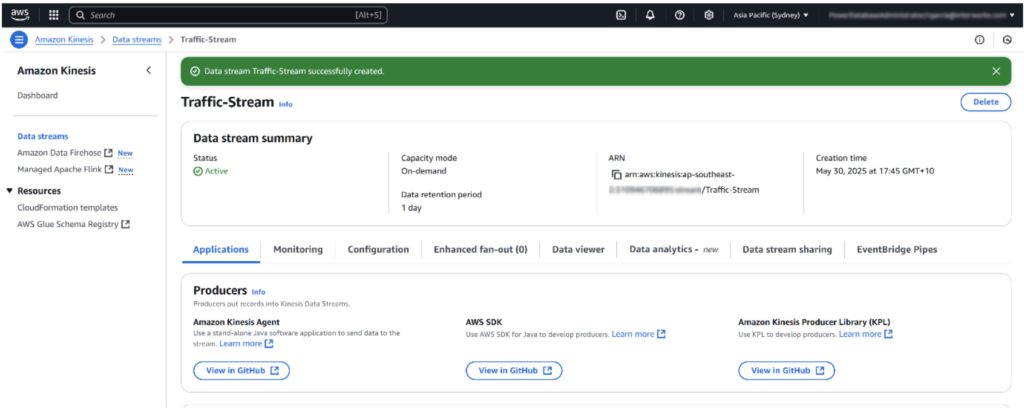Collapse the Amazon Kinesis side navigation

pyautogui.click(x=148, y=71)
